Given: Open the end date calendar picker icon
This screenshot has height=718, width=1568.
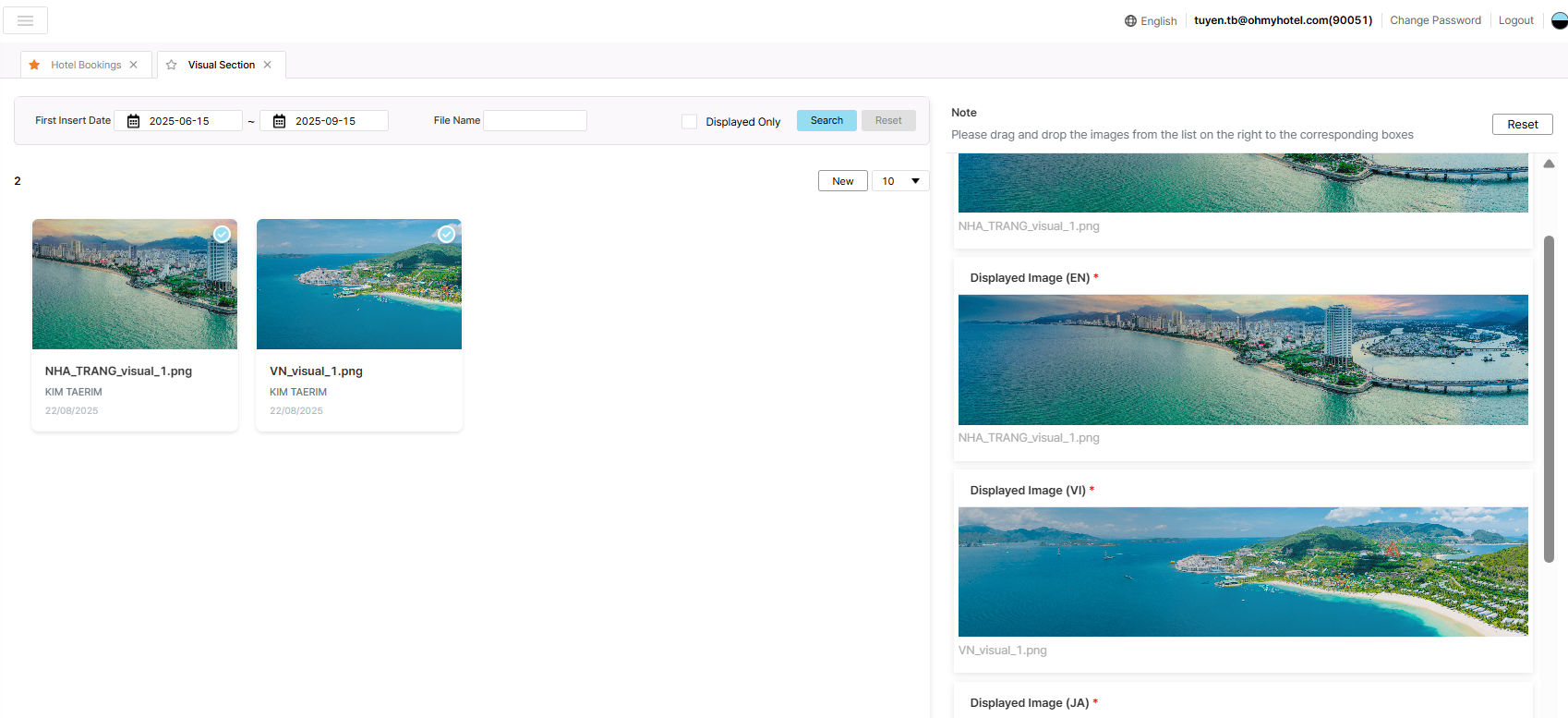Looking at the screenshot, I should 279,121.
